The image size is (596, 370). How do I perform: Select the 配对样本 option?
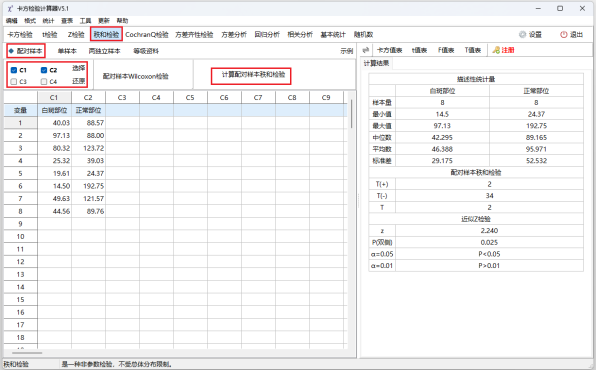tap(25, 51)
